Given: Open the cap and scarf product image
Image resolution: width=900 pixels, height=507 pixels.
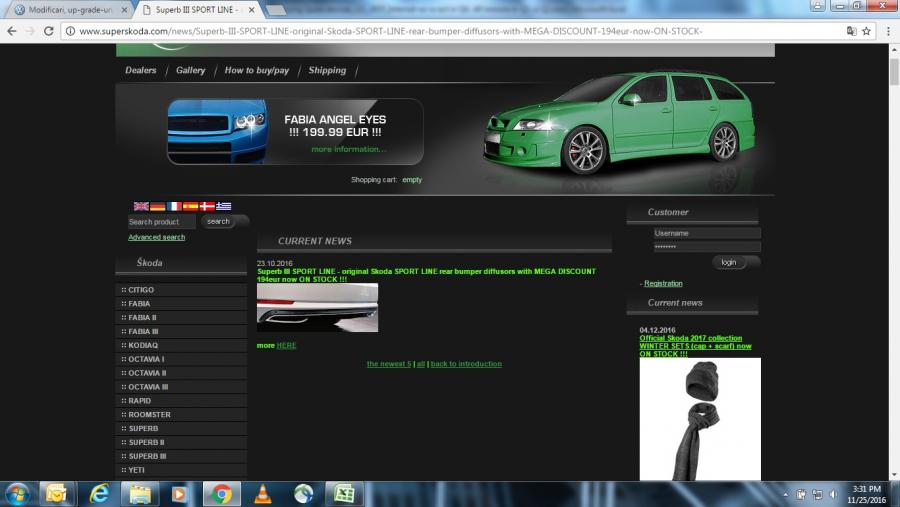Looking at the screenshot, I should [x=700, y=419].
